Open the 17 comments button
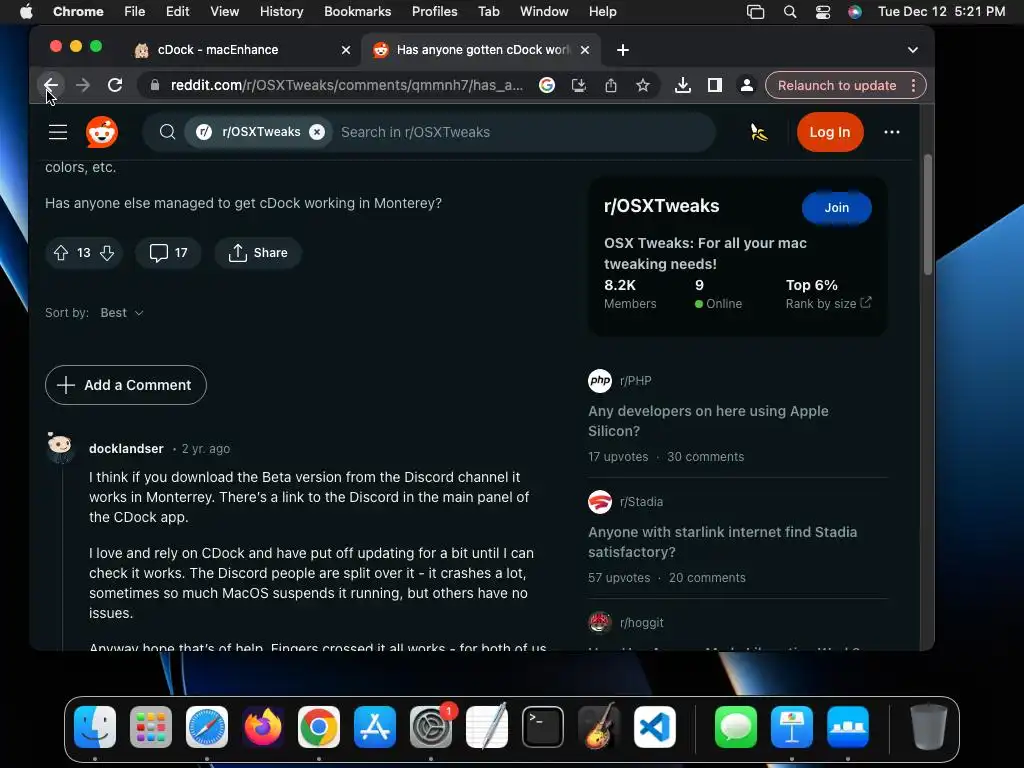 coord(168,253)
